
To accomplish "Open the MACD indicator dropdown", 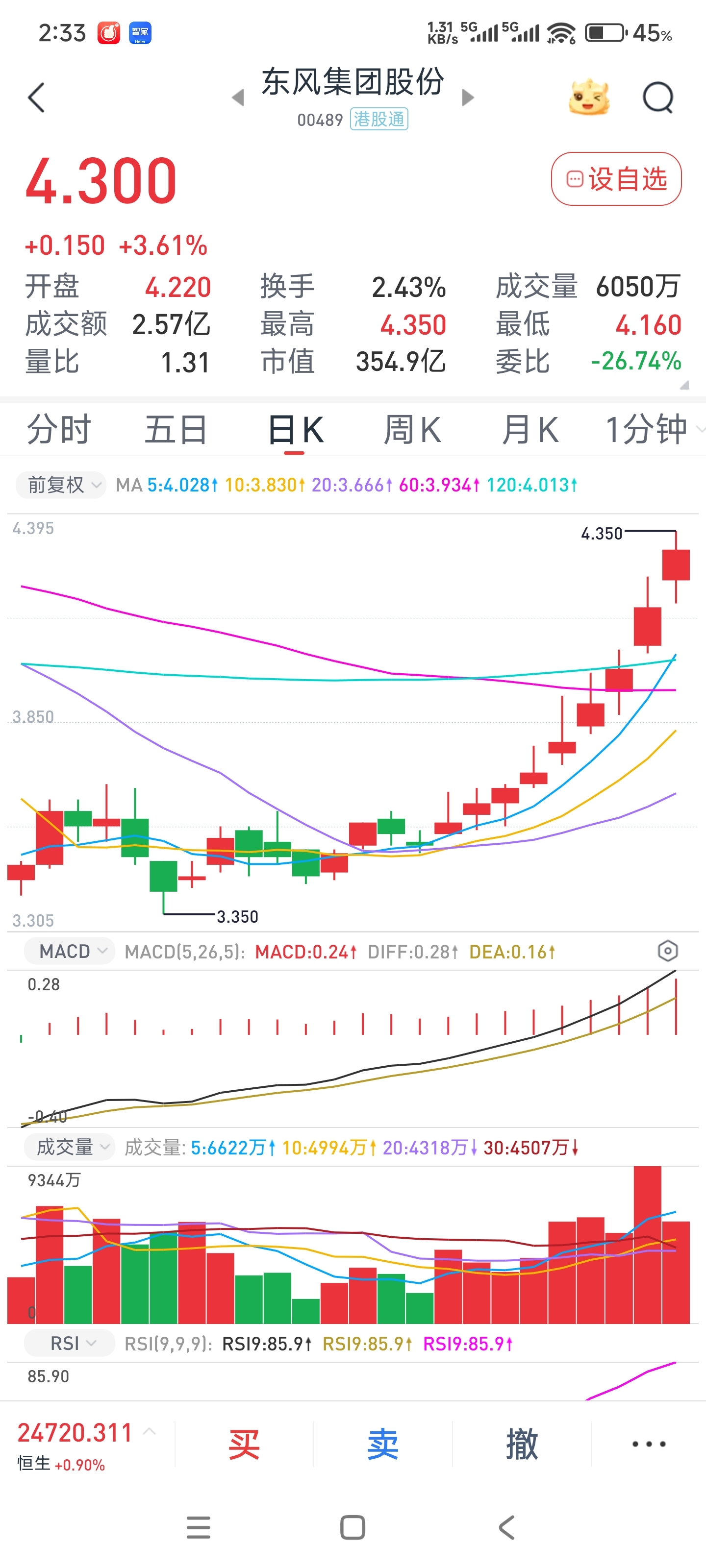I will [x=70, y=951].
